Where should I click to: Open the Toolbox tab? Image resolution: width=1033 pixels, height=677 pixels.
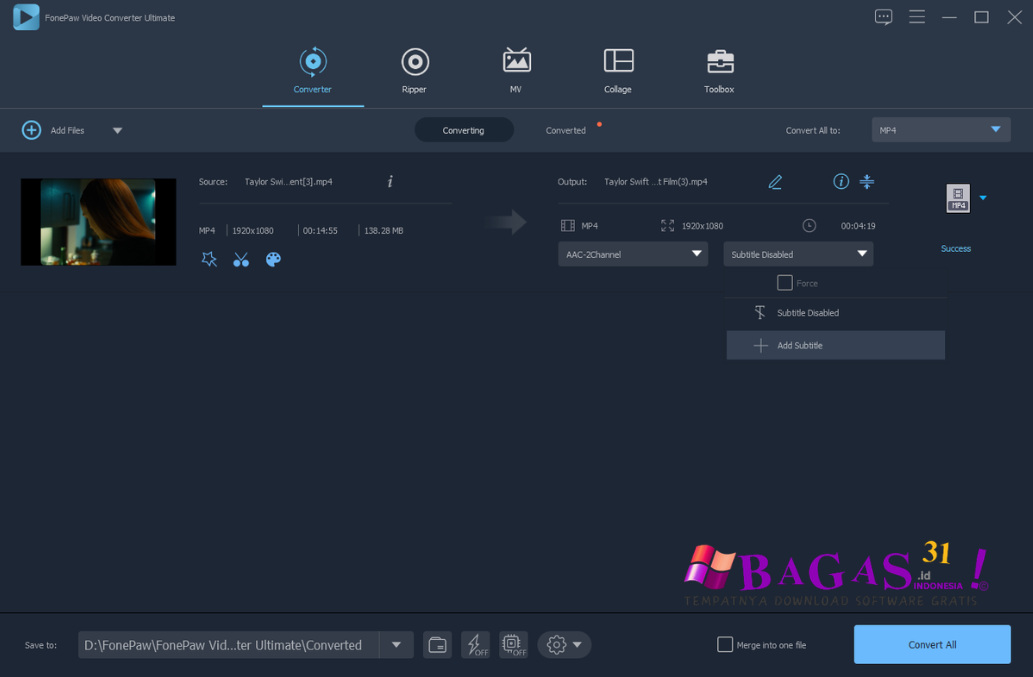point(719,70)
